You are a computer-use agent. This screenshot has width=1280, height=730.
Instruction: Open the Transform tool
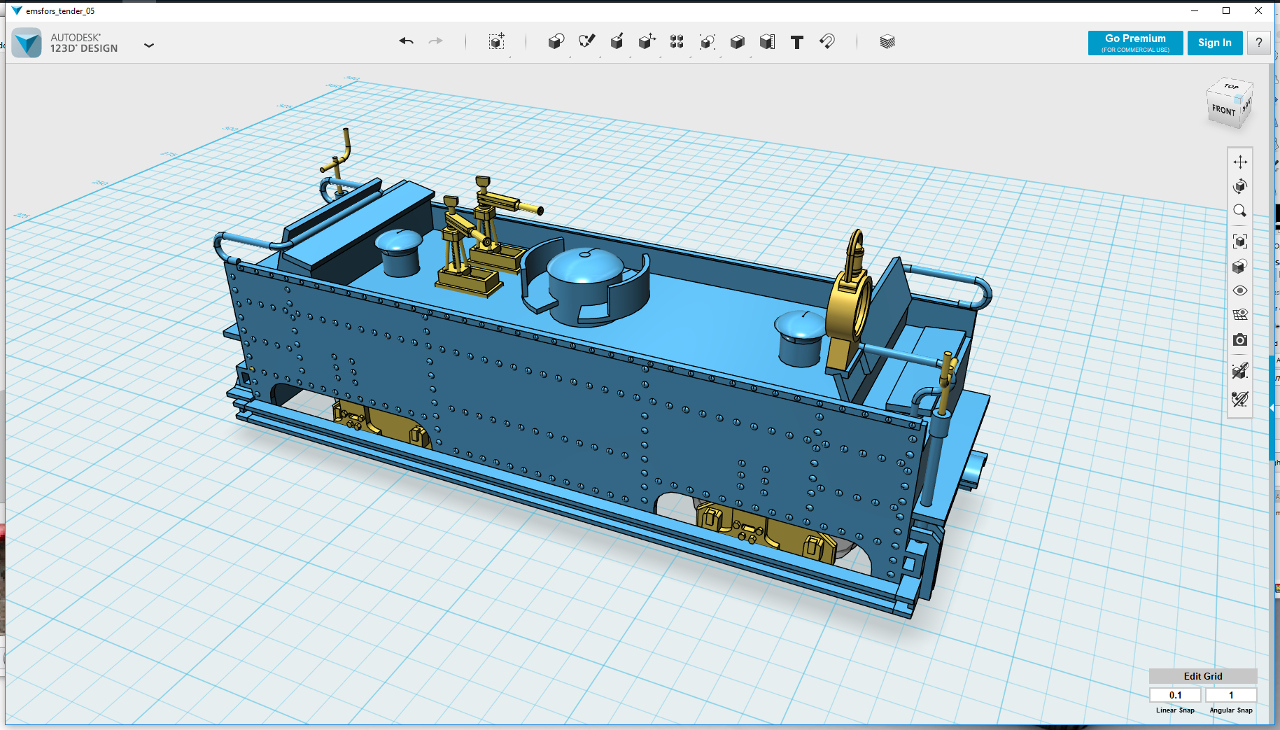point(496,42)
